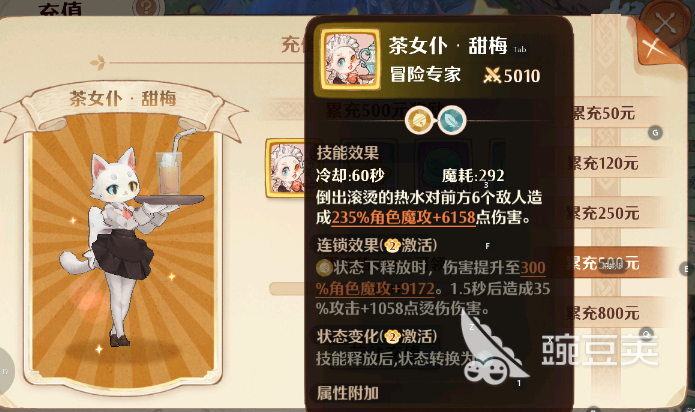Click the question mark help icon

[145, 7]
